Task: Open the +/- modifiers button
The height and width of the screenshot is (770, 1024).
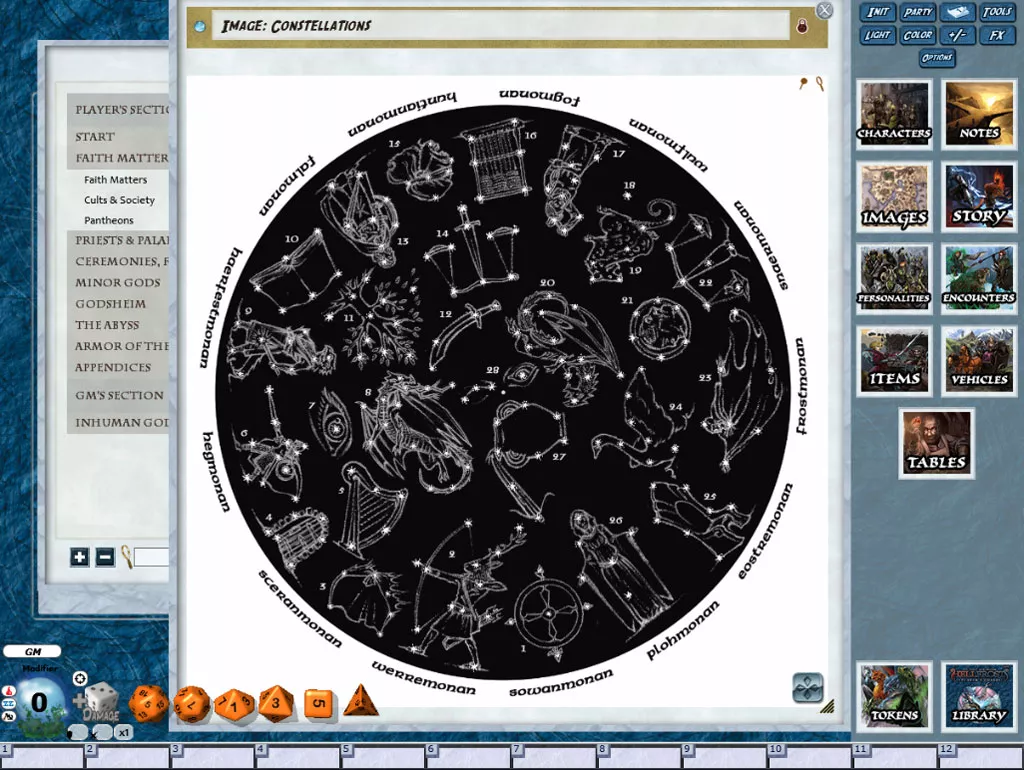Action: [x=957, y=35]
